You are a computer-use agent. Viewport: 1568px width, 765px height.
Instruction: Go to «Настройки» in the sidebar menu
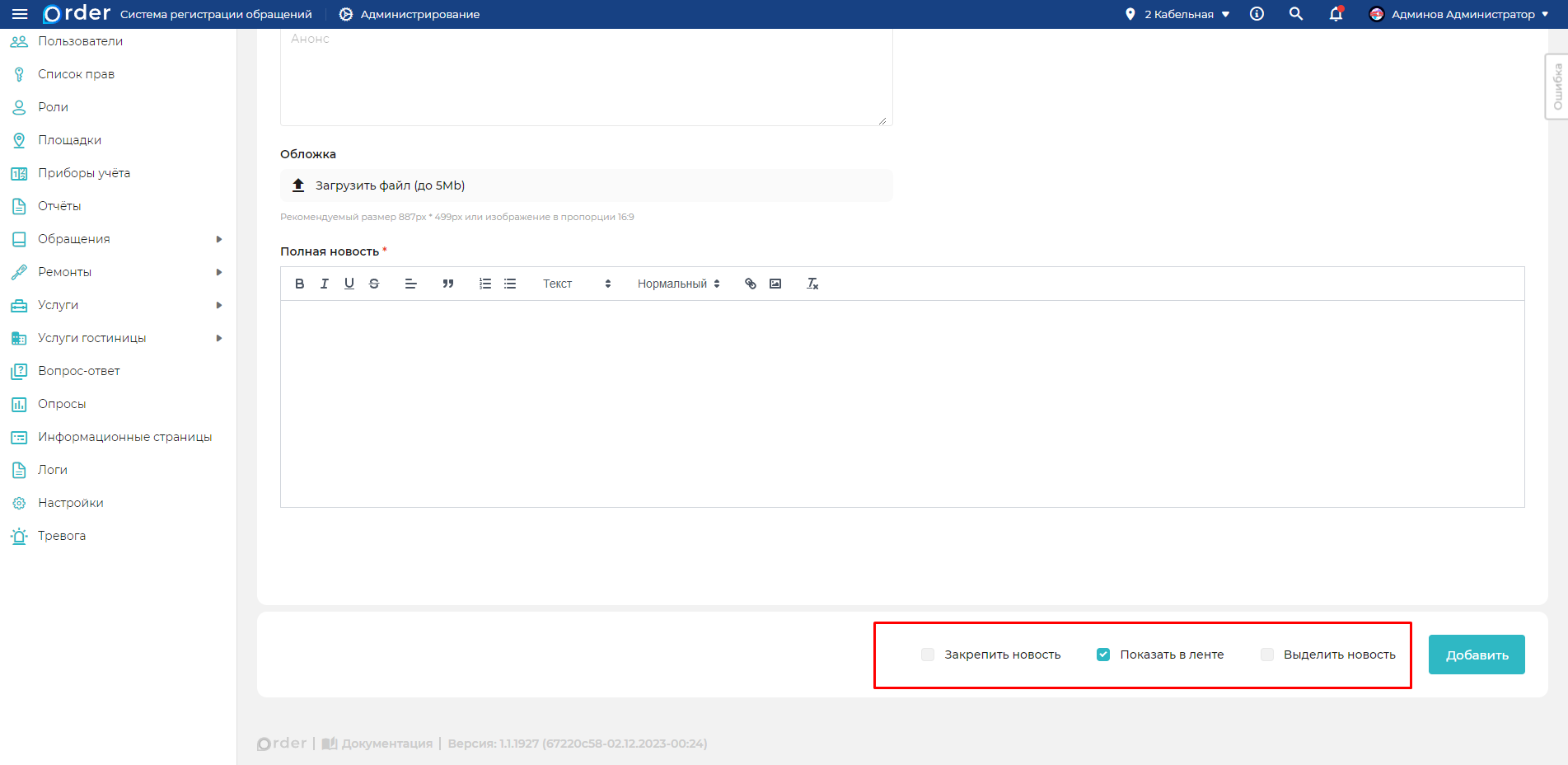click(71, 503)
